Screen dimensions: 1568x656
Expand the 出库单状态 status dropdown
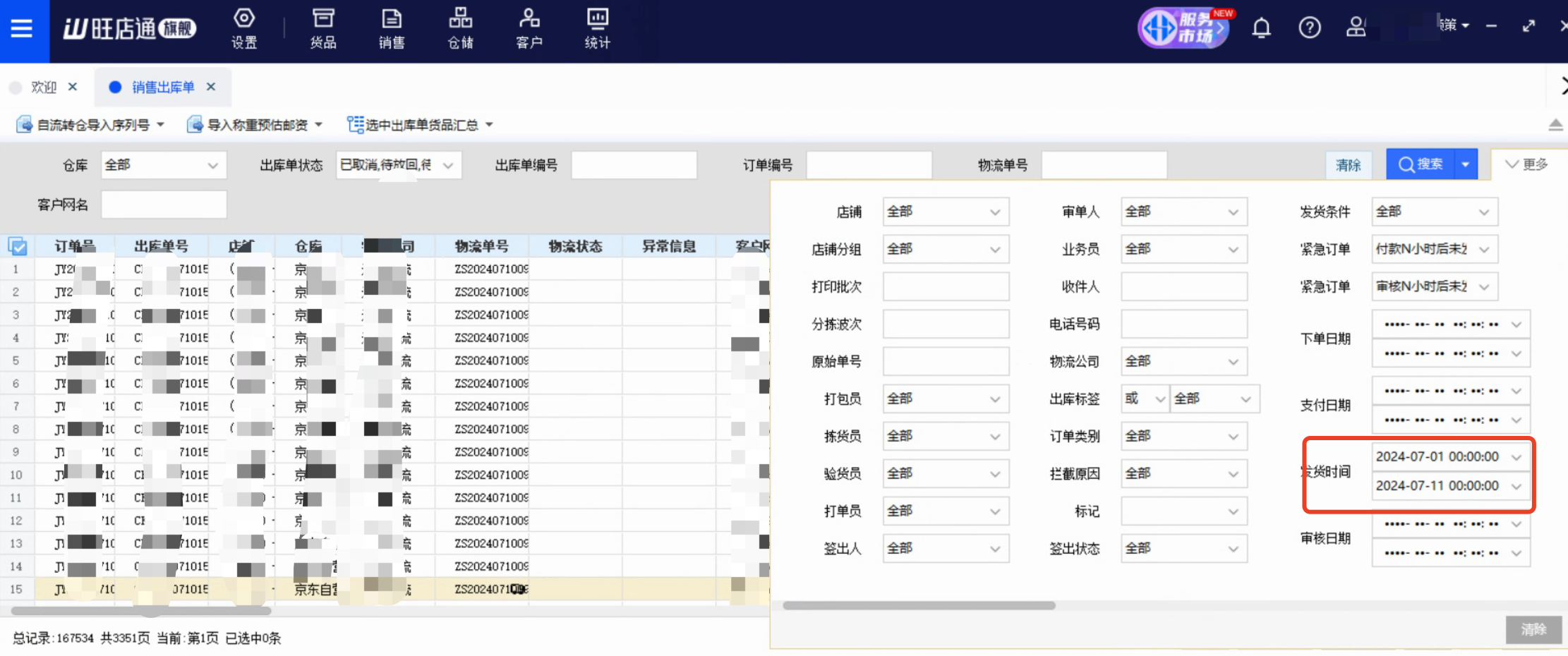[399, 165]
